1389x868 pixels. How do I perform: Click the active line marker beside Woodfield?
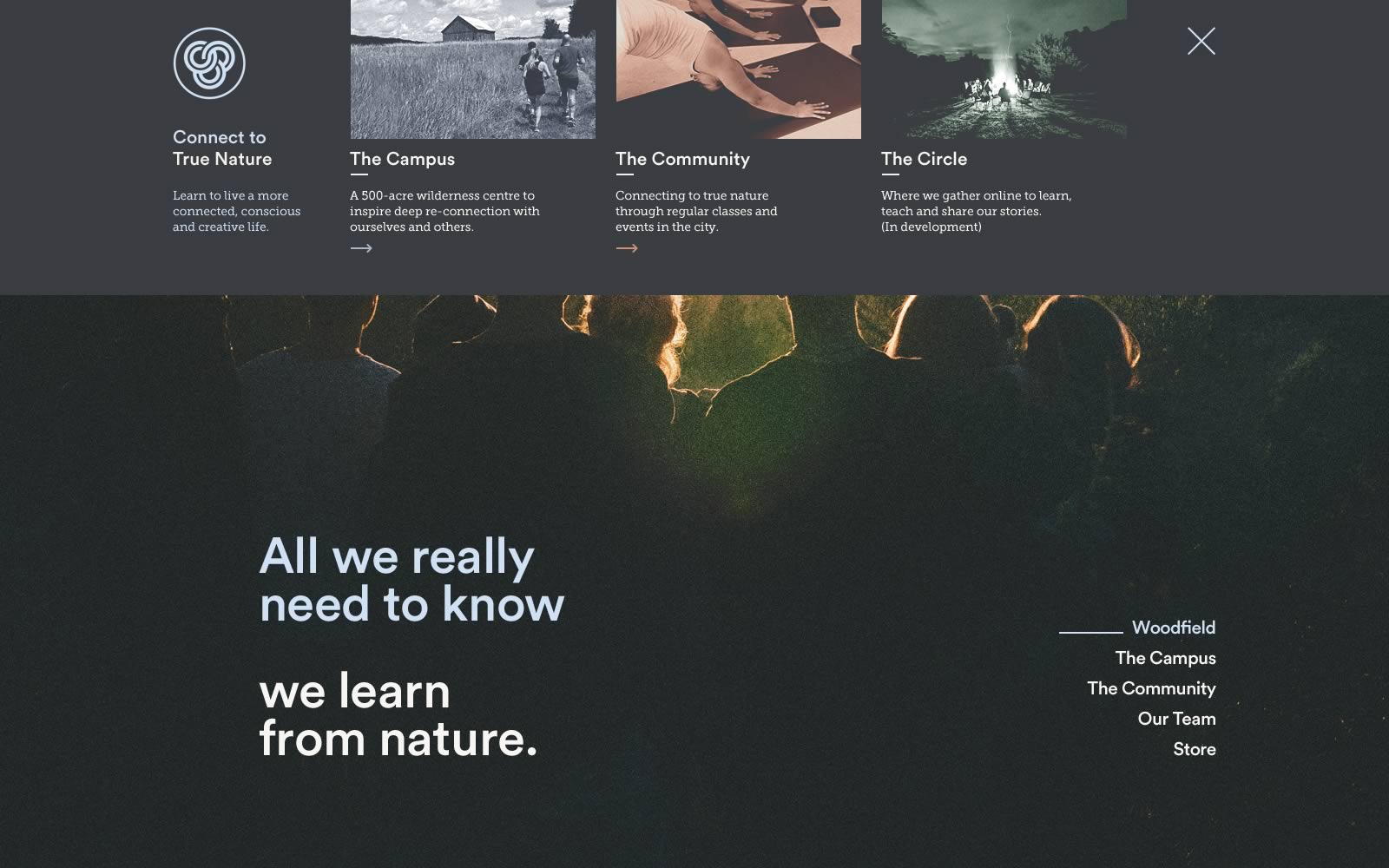click(x=1091, y=632)
